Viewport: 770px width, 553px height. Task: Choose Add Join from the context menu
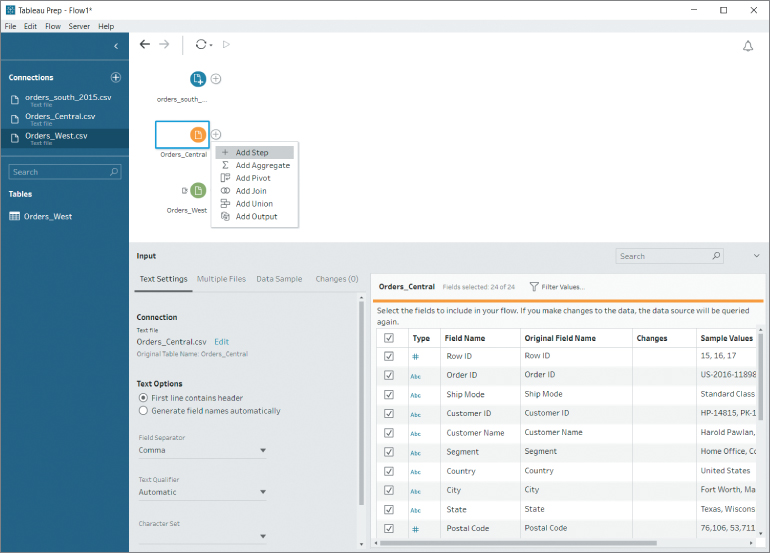(255, 191)
